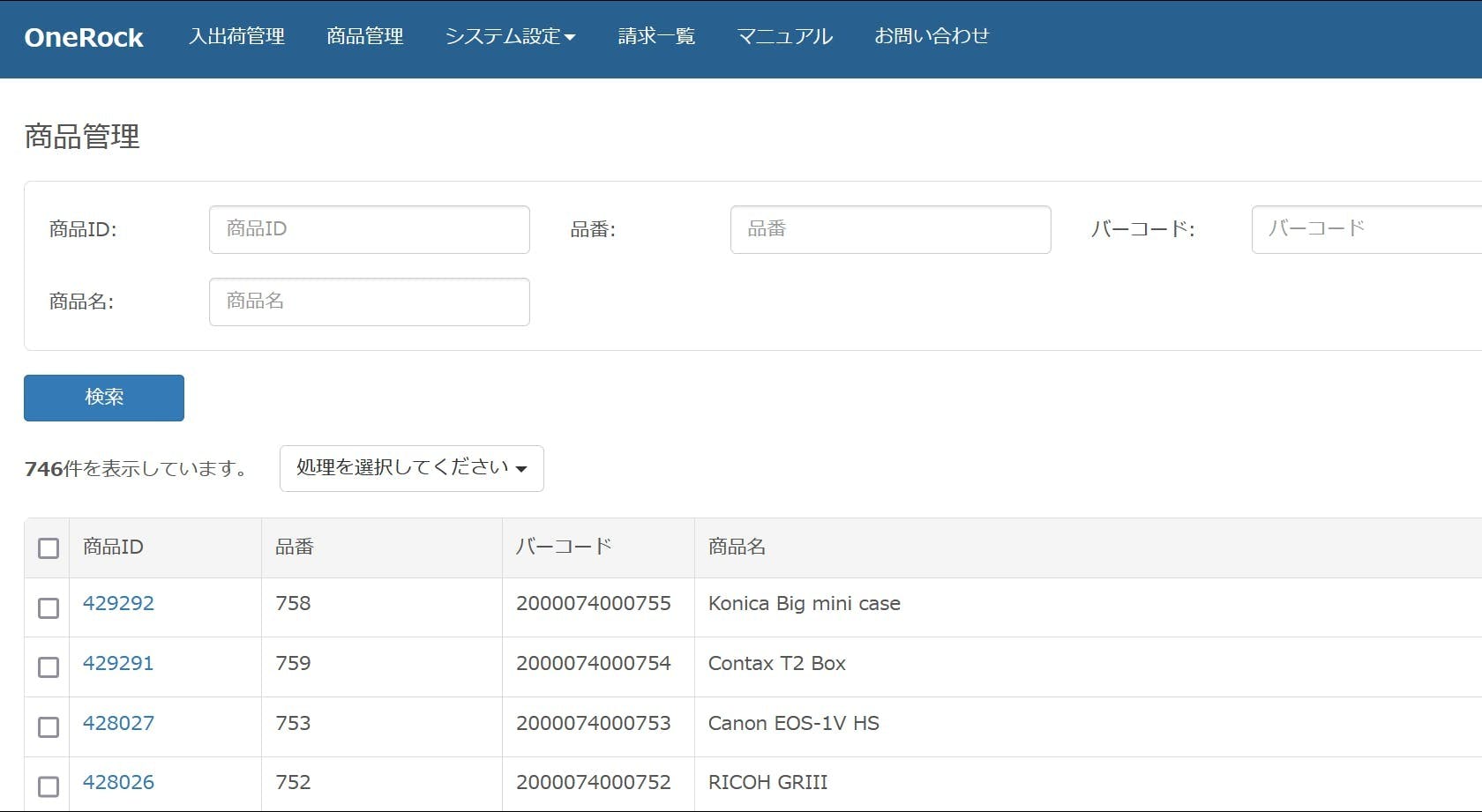Select barcode cell 2000074000752
Image resolution: width=1482 pixels, height=812 pixels.
[594, 782]
